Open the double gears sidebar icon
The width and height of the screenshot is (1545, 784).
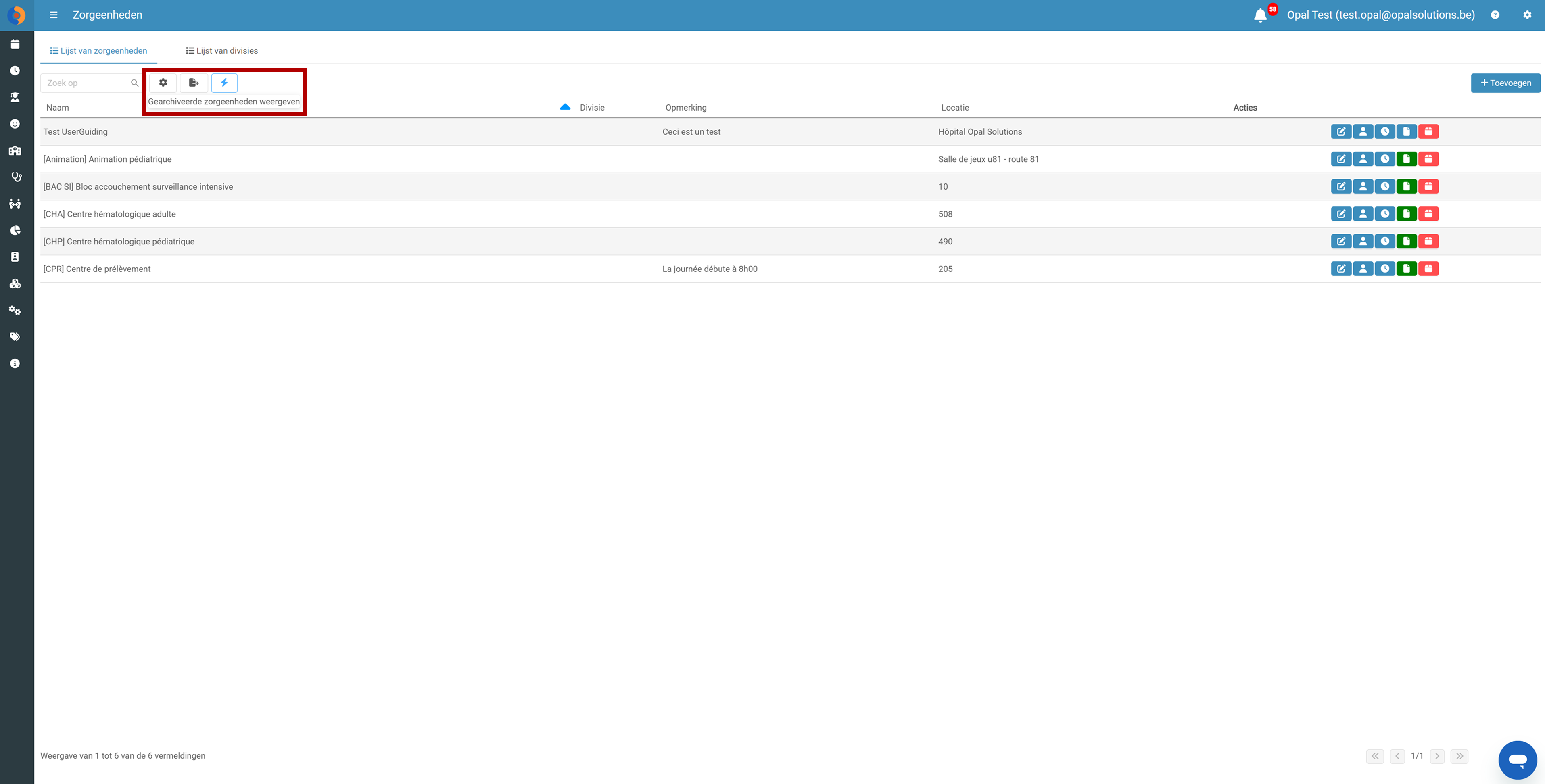(15, 311)
